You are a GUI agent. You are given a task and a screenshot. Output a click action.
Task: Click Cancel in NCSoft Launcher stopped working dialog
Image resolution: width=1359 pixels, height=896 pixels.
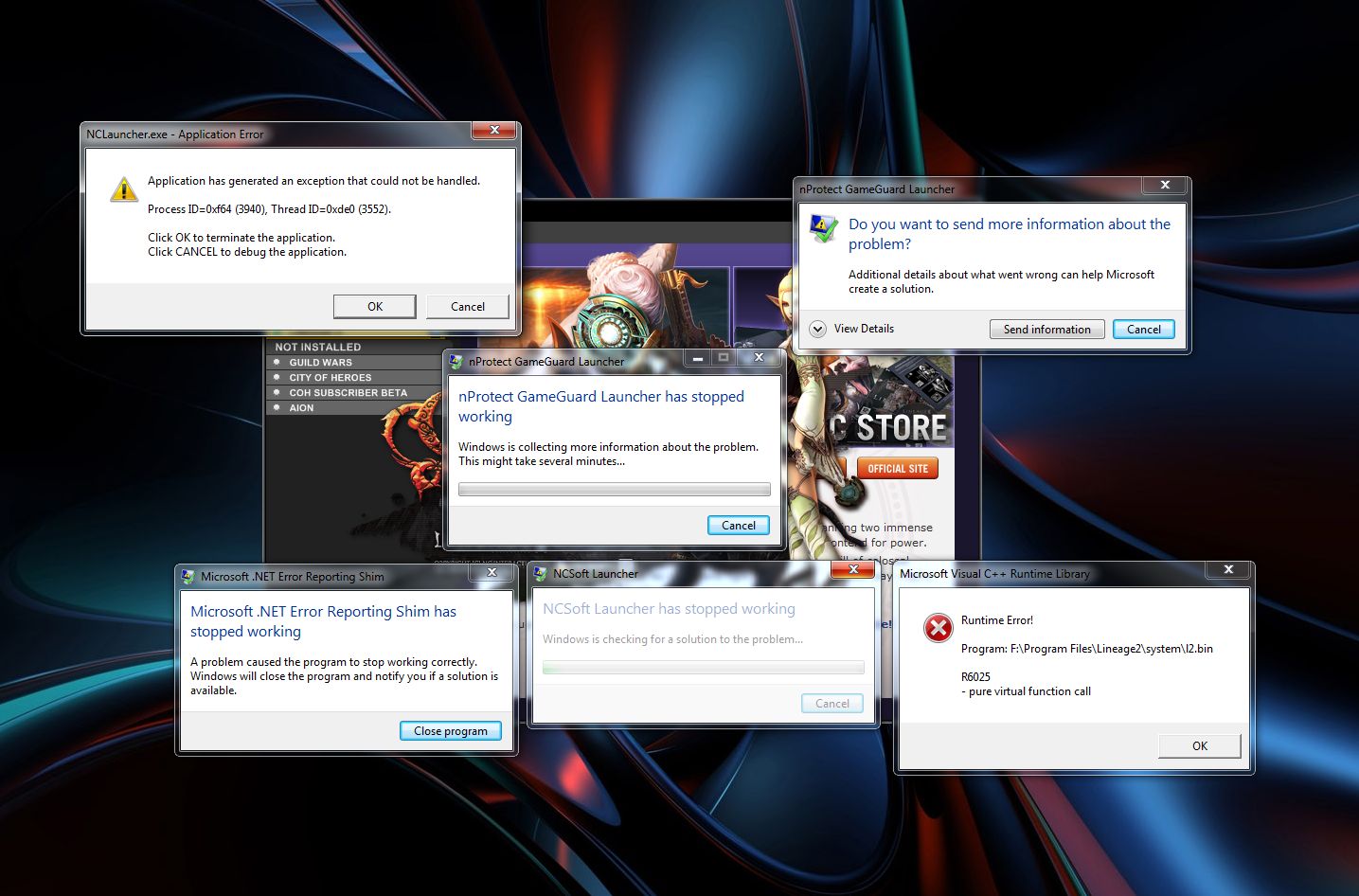[831, 703]
